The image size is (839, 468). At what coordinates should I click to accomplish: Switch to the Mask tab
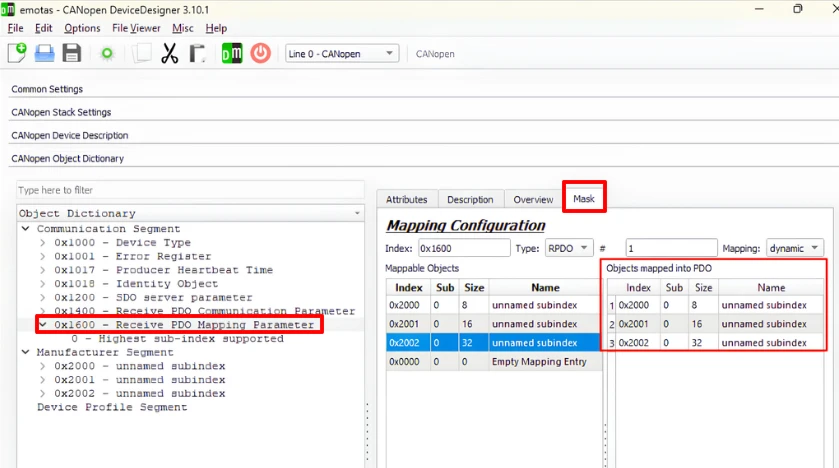click(584, 198)
